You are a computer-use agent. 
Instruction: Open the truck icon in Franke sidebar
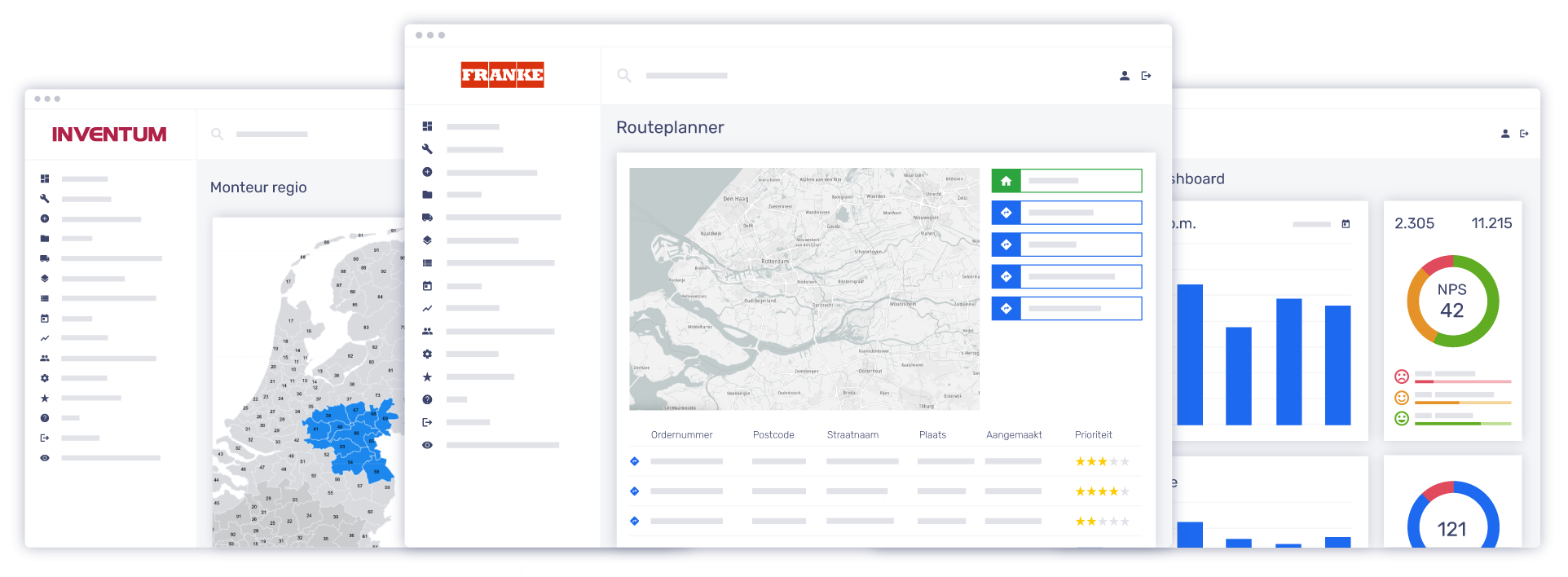point(427,218)
